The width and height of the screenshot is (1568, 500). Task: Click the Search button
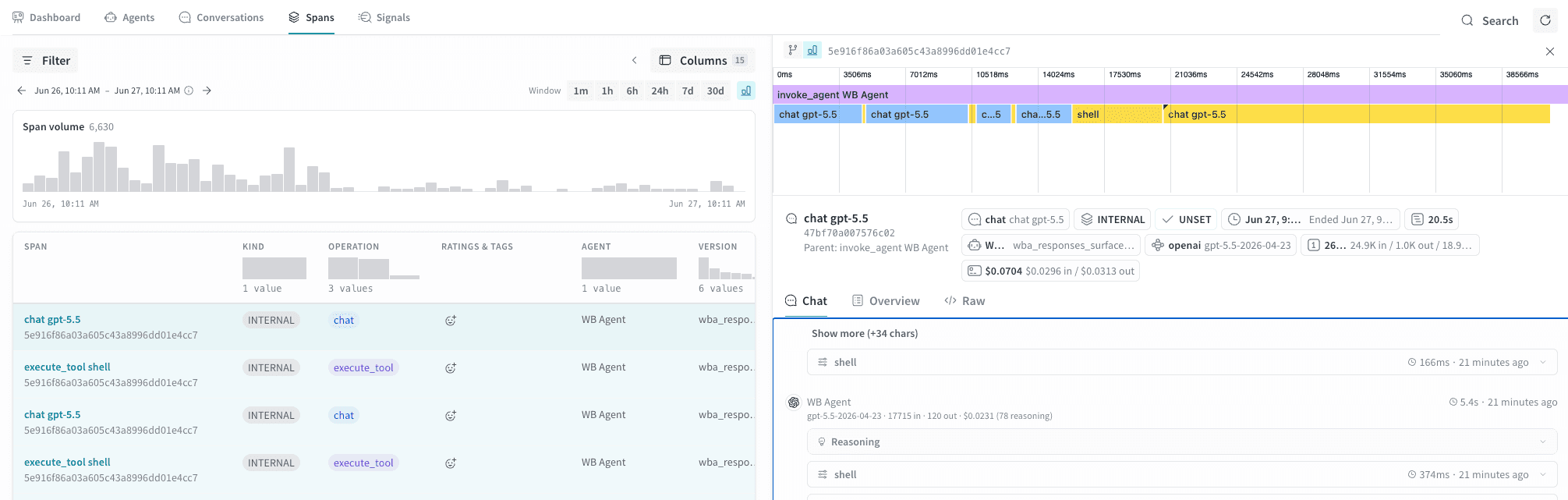pyautogui.click(x=1489, y=20)
